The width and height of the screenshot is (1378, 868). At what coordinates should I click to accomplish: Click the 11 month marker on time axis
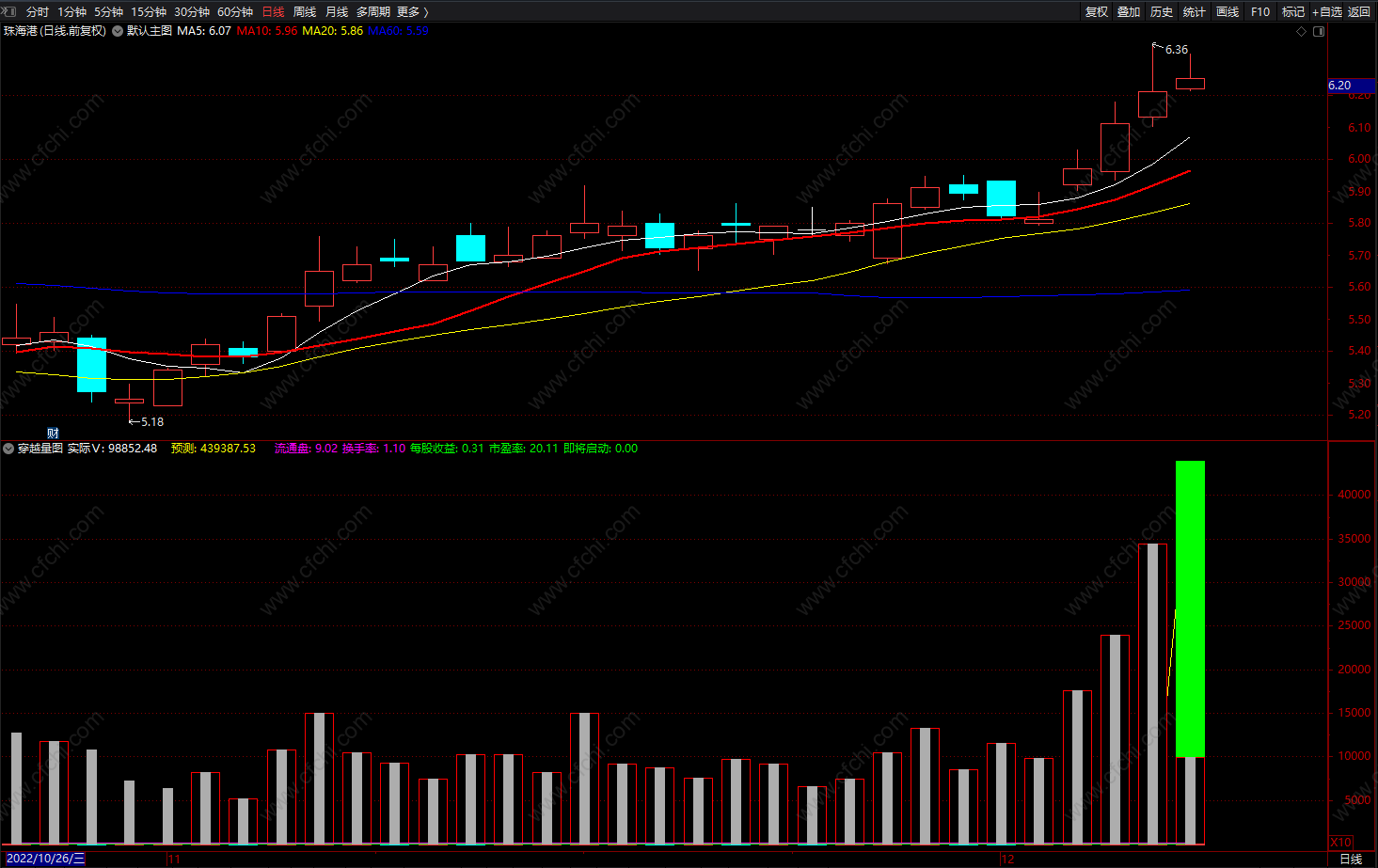(x=173, y=859)
